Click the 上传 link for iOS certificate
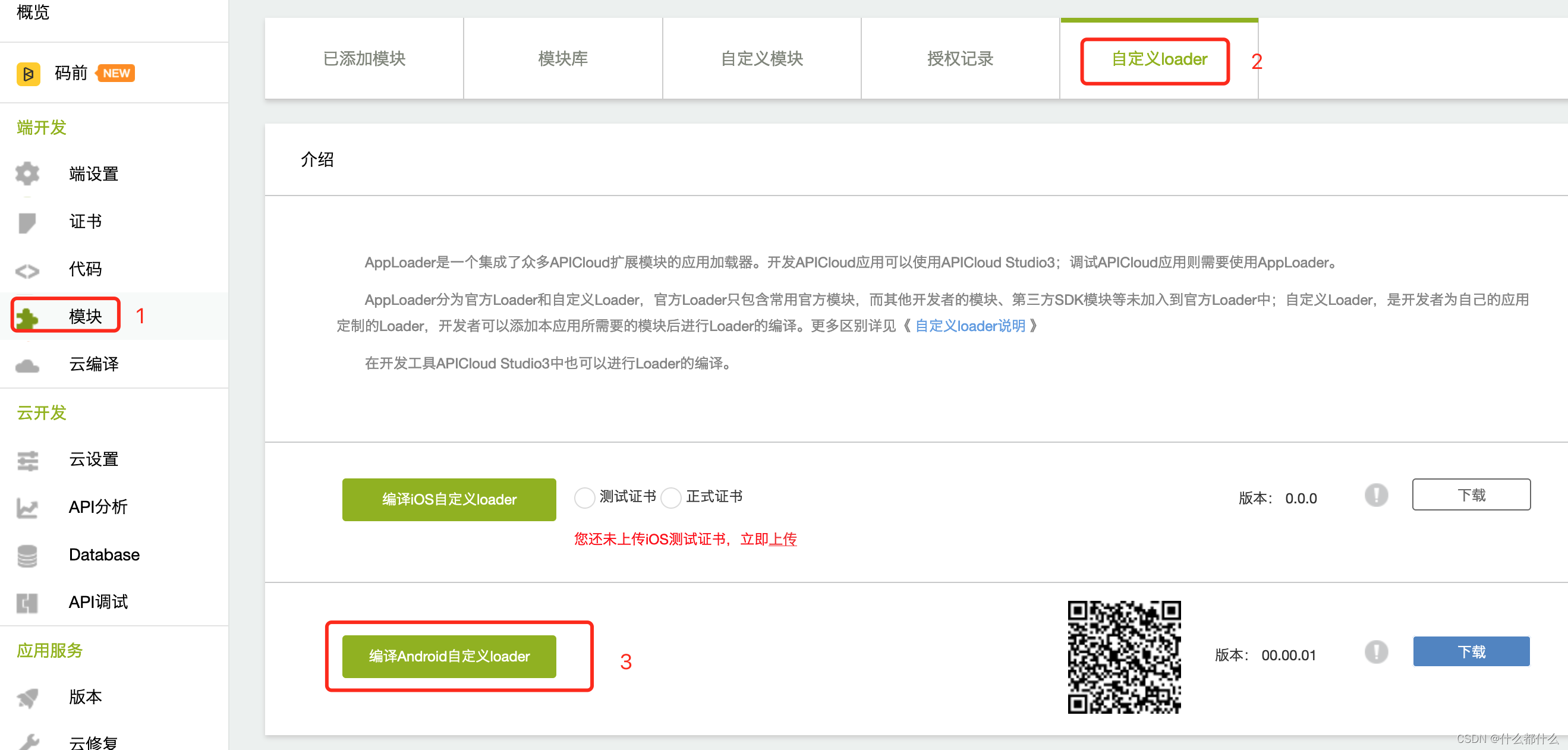The image size is (1568, 750). coord(782,540)
